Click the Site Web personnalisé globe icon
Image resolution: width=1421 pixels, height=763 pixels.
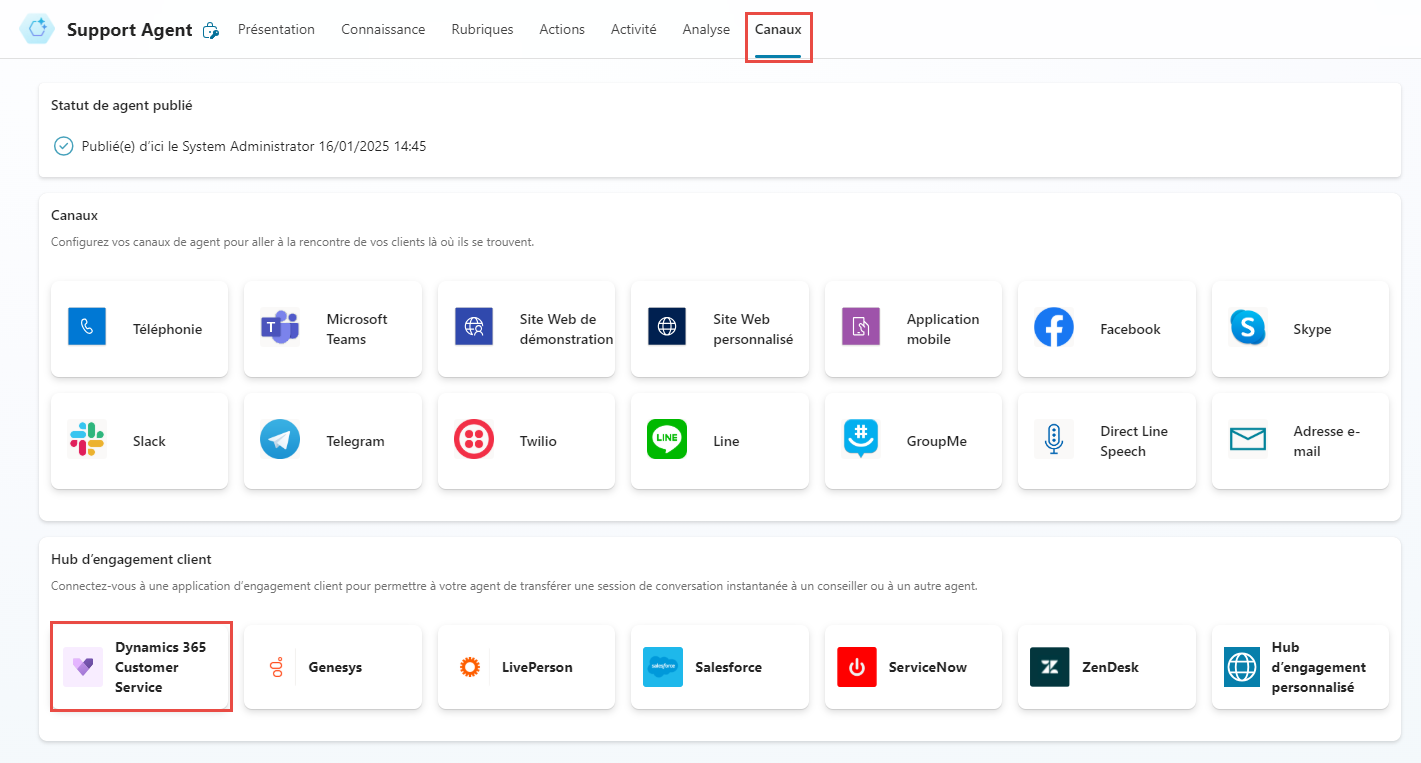tap(667, 327)
